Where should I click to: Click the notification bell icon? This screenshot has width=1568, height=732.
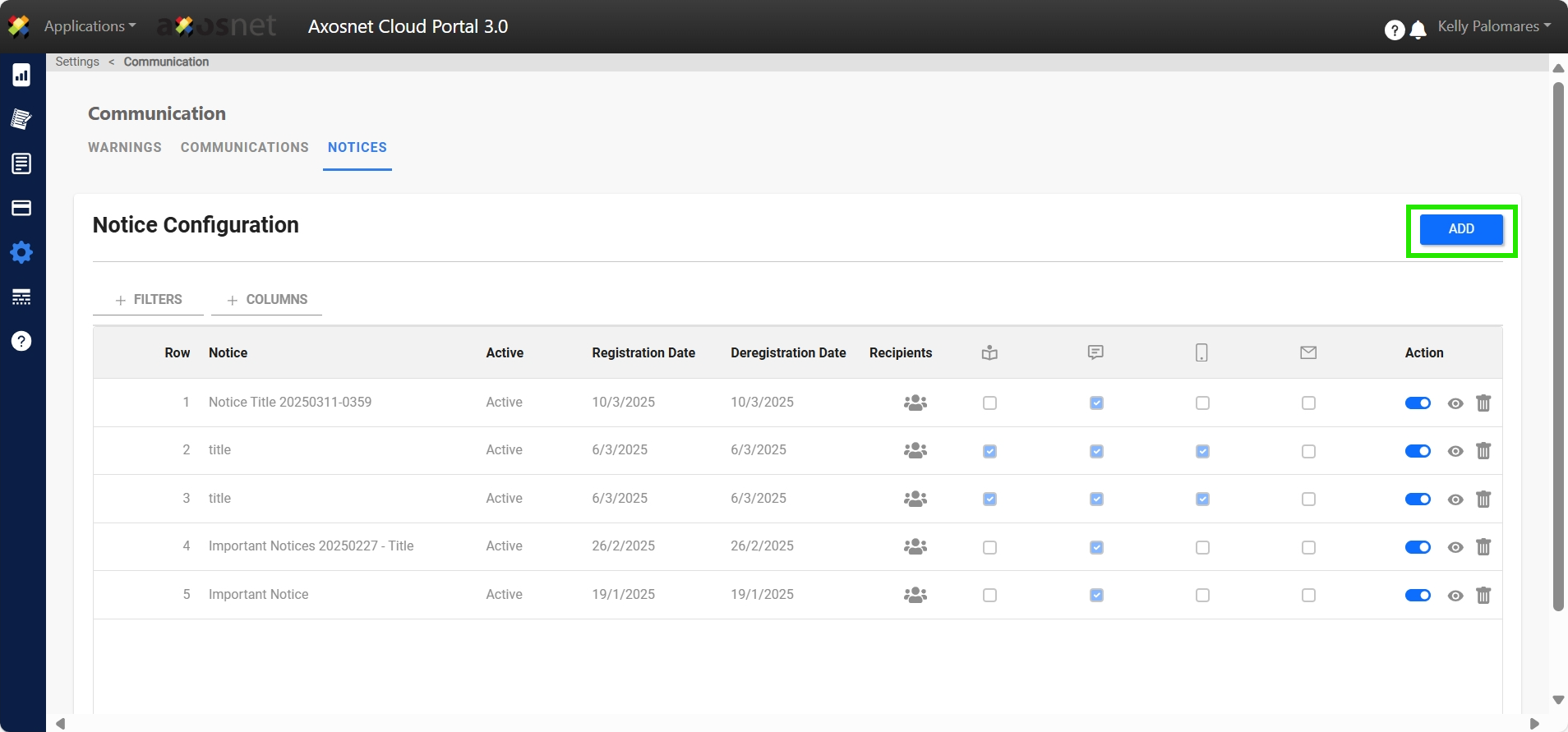coord(1418,30)
